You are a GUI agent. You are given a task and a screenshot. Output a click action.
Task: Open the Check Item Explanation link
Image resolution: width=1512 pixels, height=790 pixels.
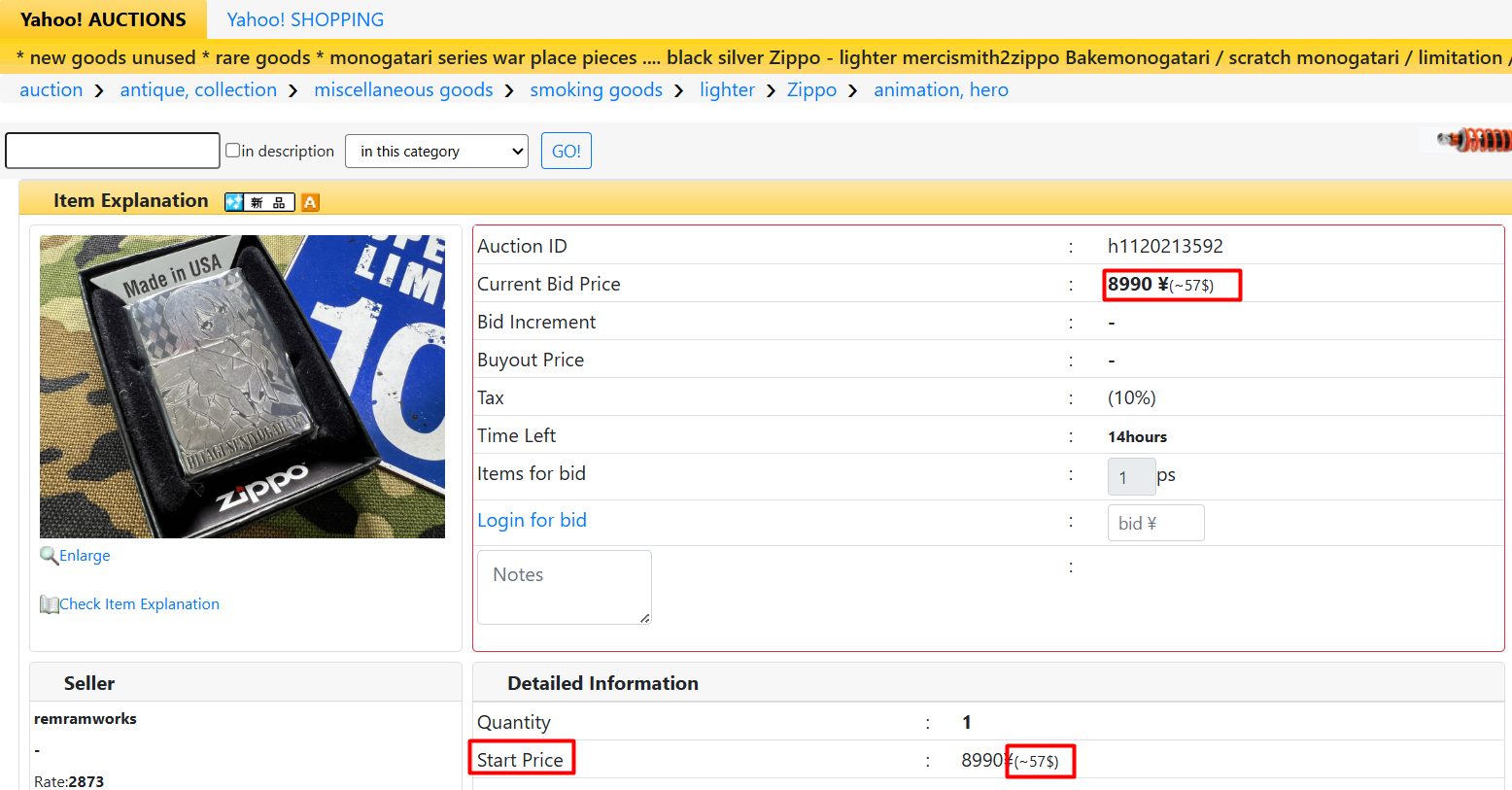click(139, 604)
